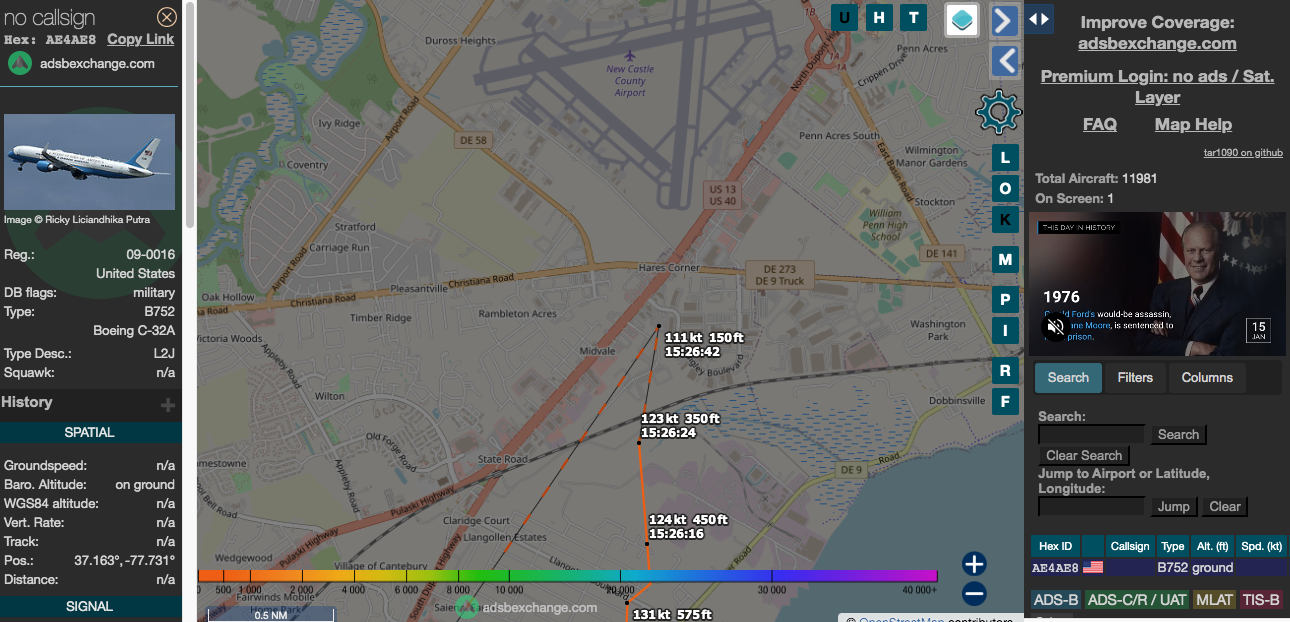Image resolution: width=1290 pixels, height=622 pixels.
Task: Sort table by Type column
Action: [x=1173, y=546]
